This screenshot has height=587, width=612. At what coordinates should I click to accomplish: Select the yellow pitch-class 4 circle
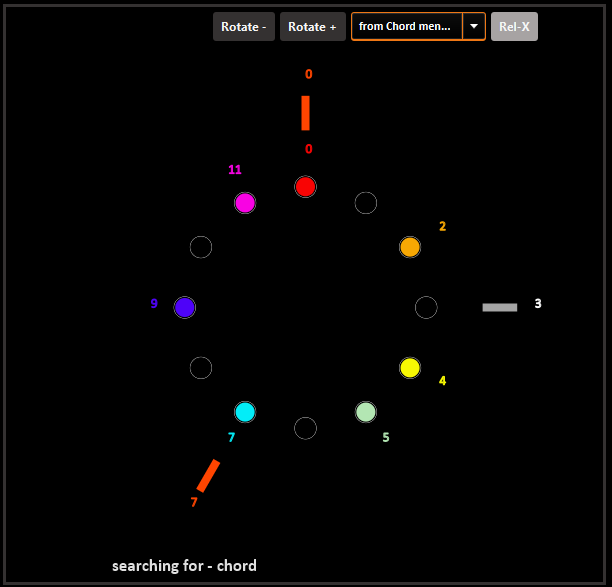click(x=410, y=368)
